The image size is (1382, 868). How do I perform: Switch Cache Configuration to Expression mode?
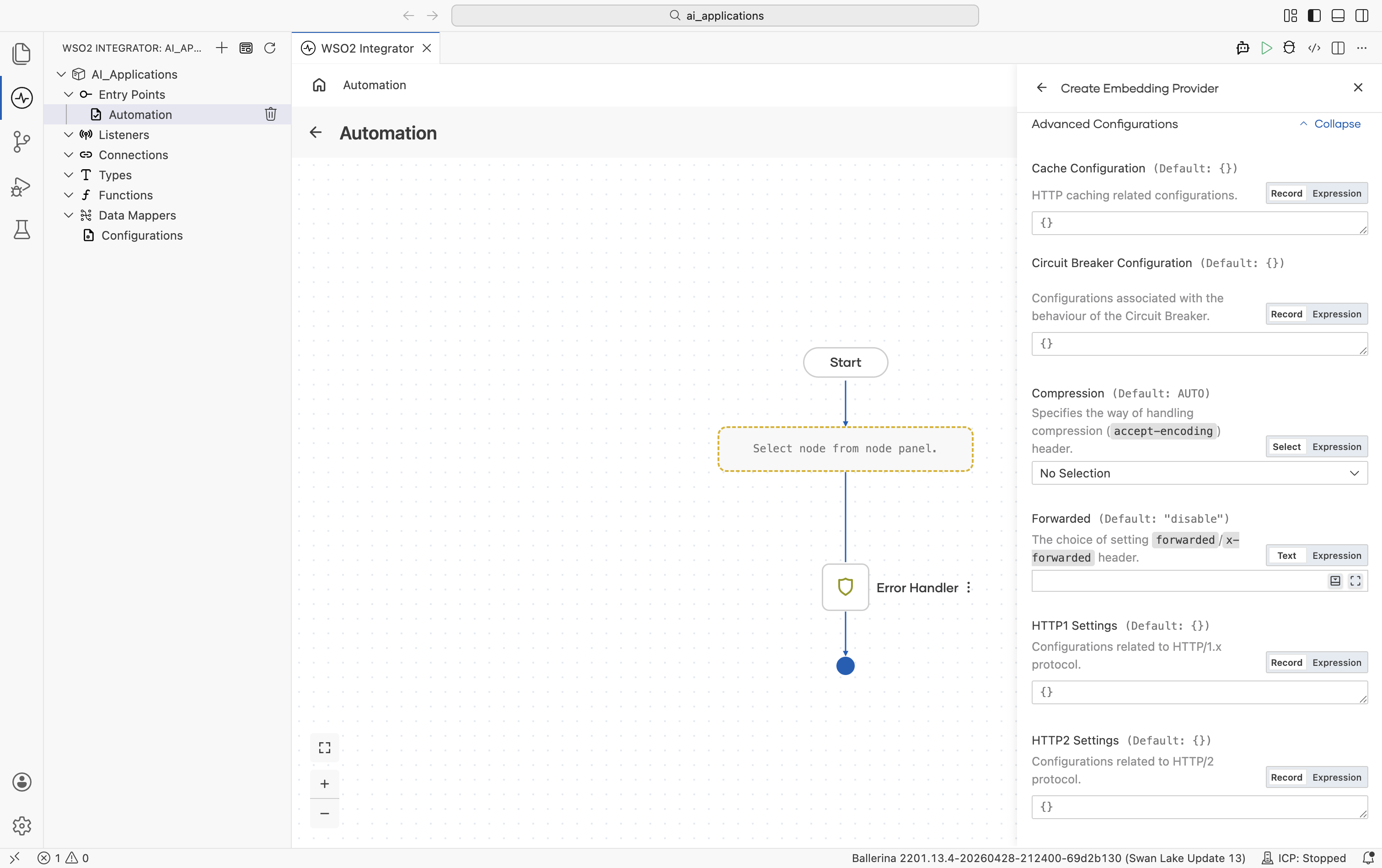tap(1337, 193)
